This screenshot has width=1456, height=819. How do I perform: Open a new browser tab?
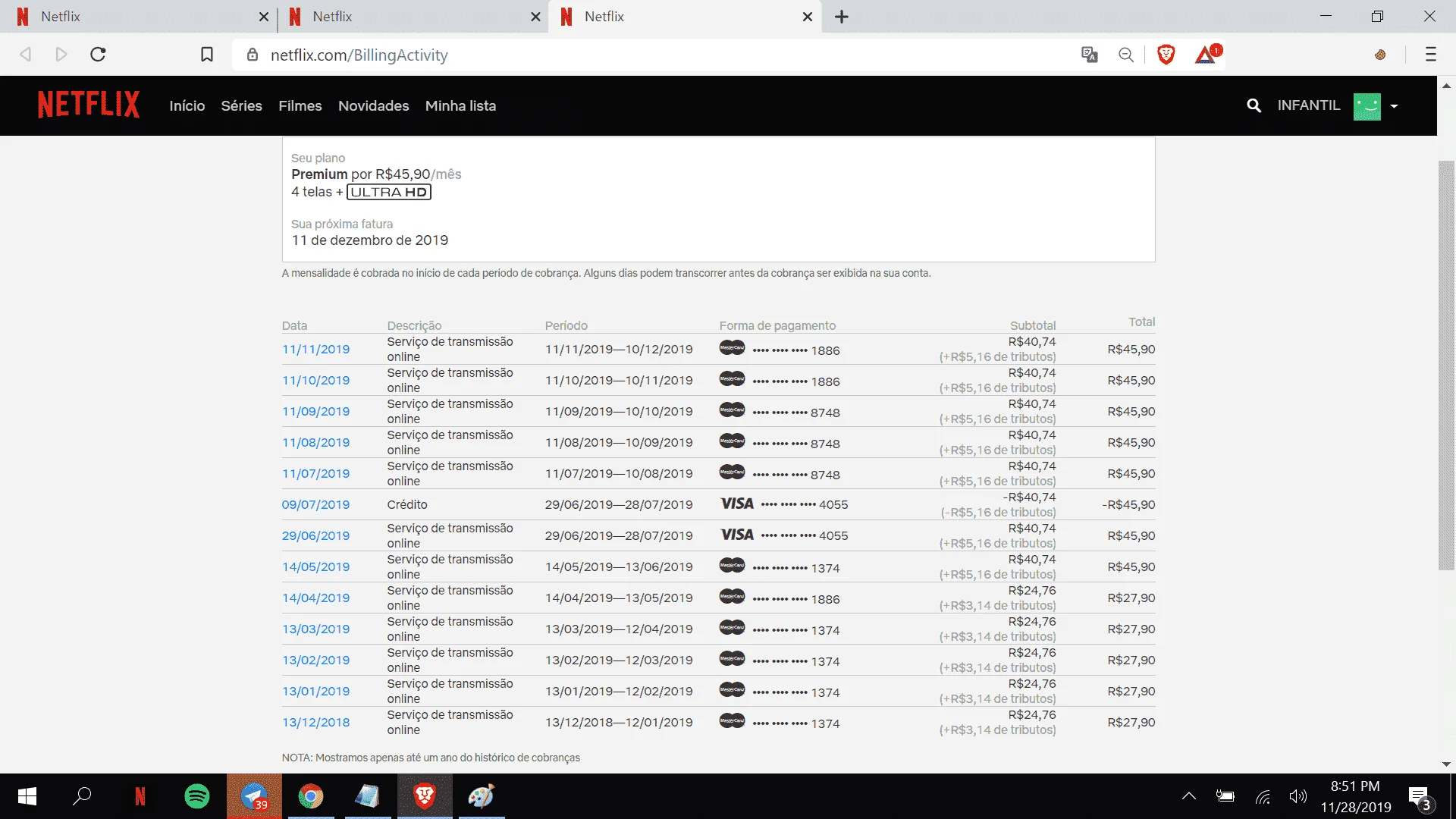point(842,17)
